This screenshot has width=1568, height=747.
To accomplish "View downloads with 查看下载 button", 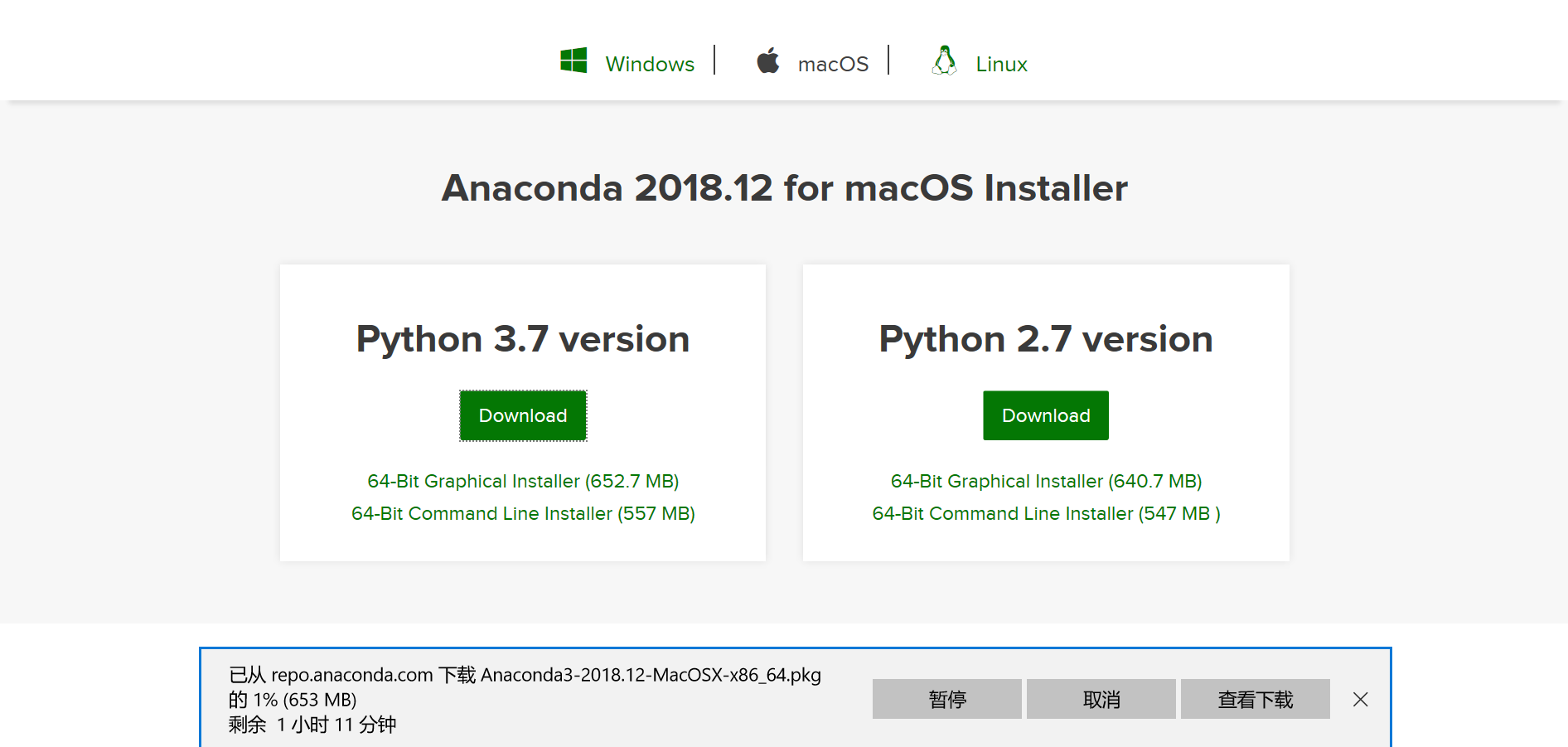I will click(1256, 699).
